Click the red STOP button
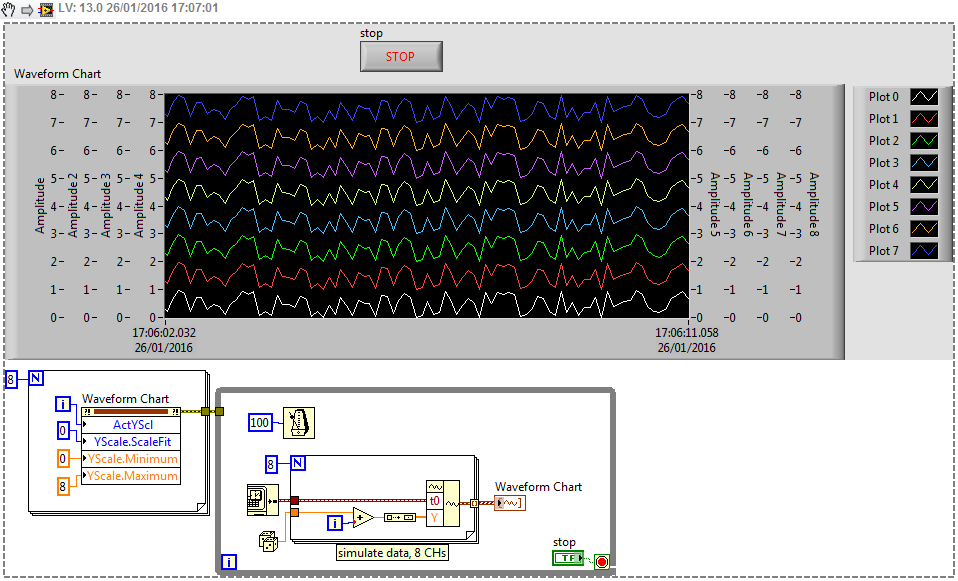 (x=401, y=56)
